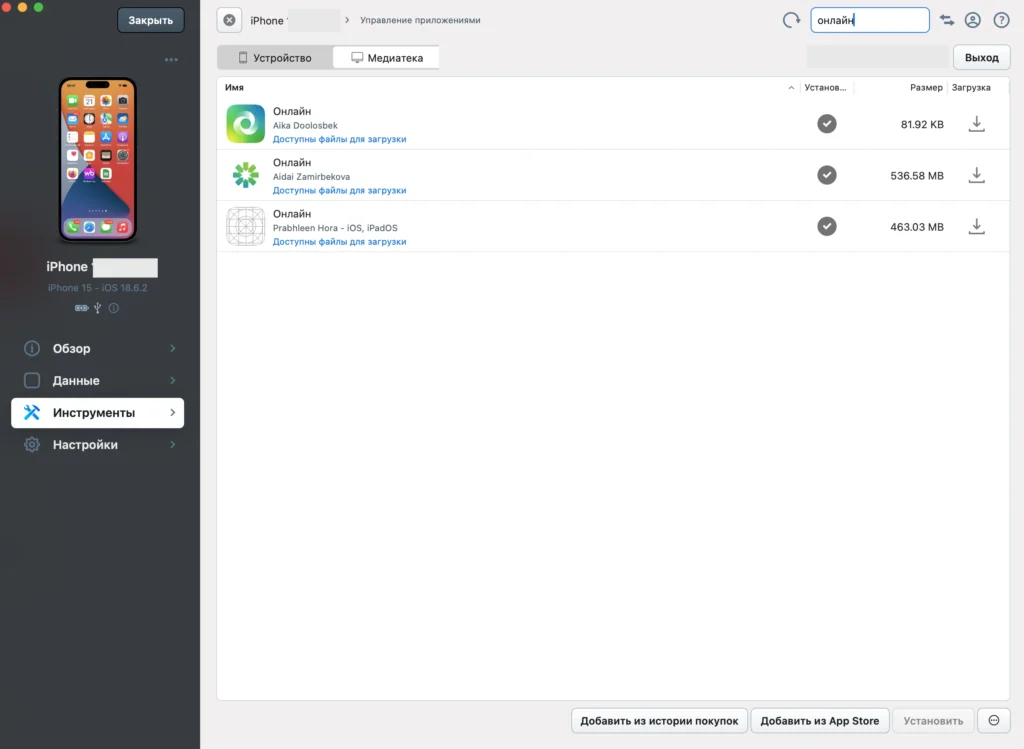Image resolution: width=1024 pixels, height=749 pixels.
Task: Click the Aika Doolosbek developer name
Action: coord(305,125)
